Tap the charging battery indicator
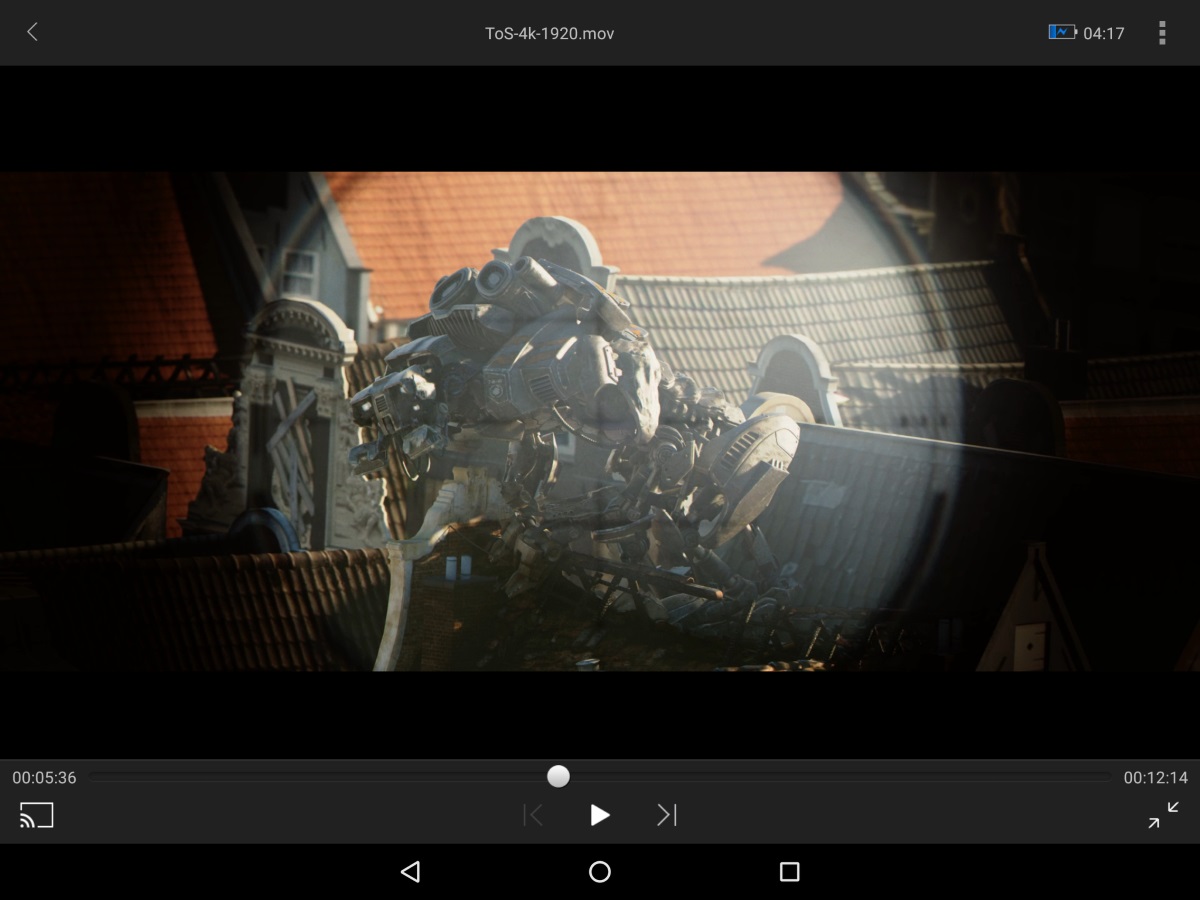 click(1060, 32)
